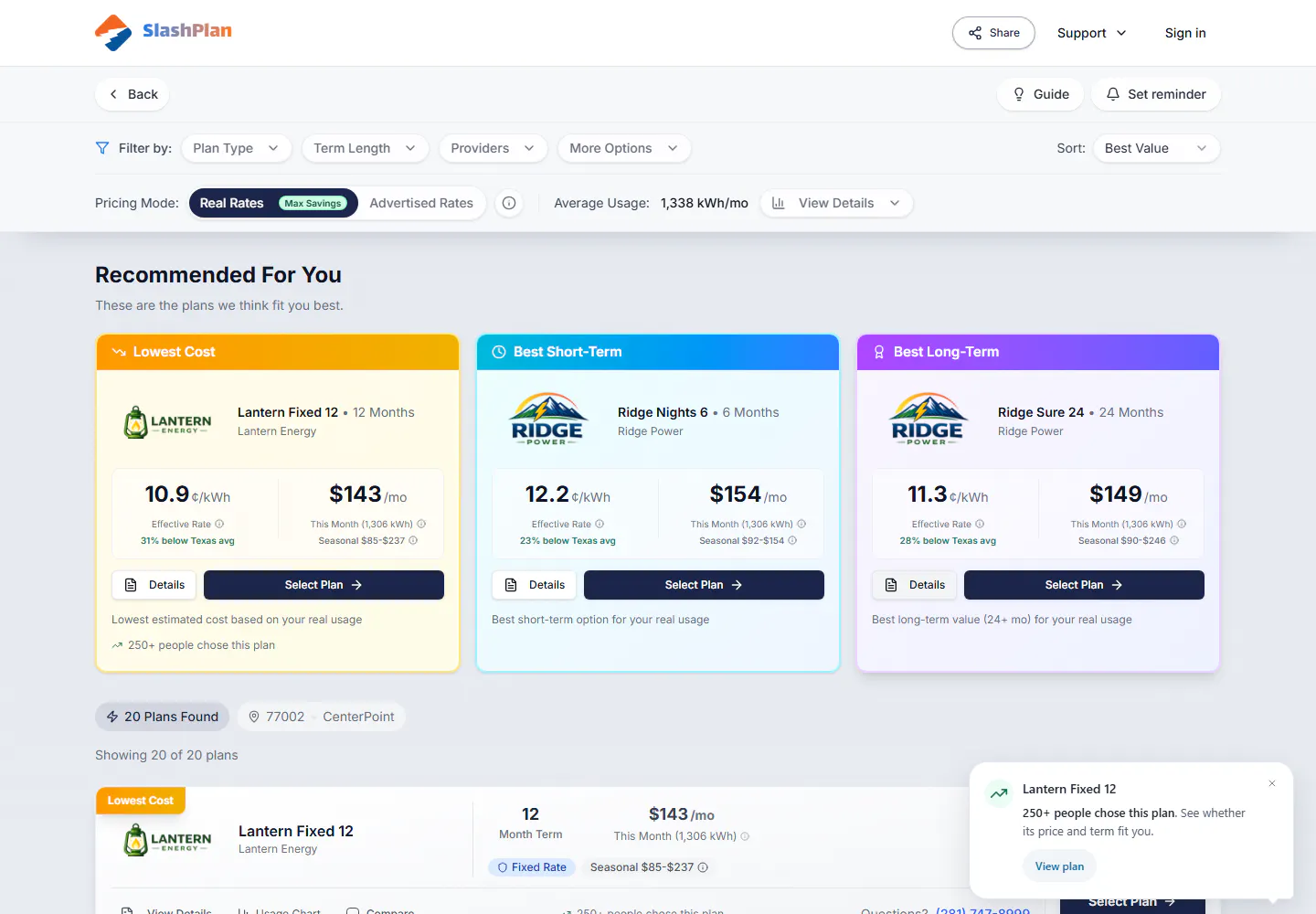The height and width of the screenshot is (914, 1316).
Task: Click info icon beside This Month in plan list row
Action: click(x=745, y=836)
